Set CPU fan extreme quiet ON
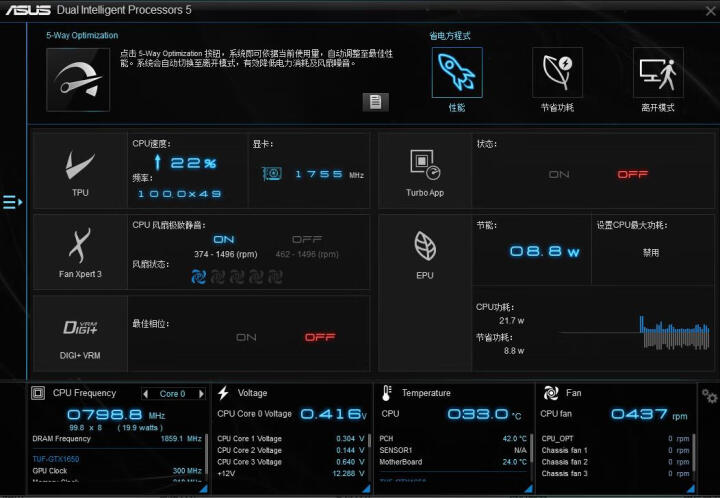Image resolution: width=720 pixels, height=498 pixels. pyautogui.click(x=224, y=240)
